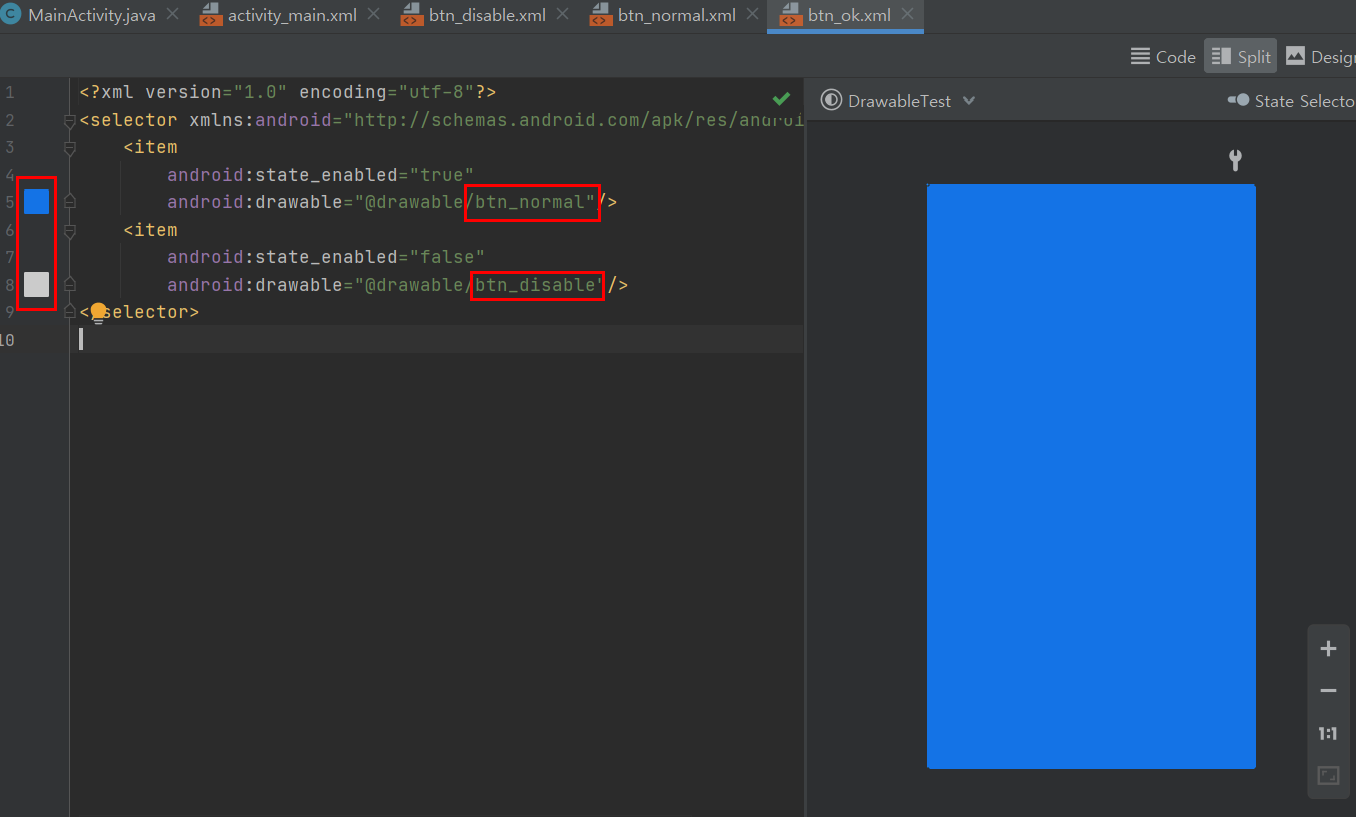The width and height of the screenshot is (1356, 817).
Task: Click the wrench icon above the preview
Action: point(1235,160)
